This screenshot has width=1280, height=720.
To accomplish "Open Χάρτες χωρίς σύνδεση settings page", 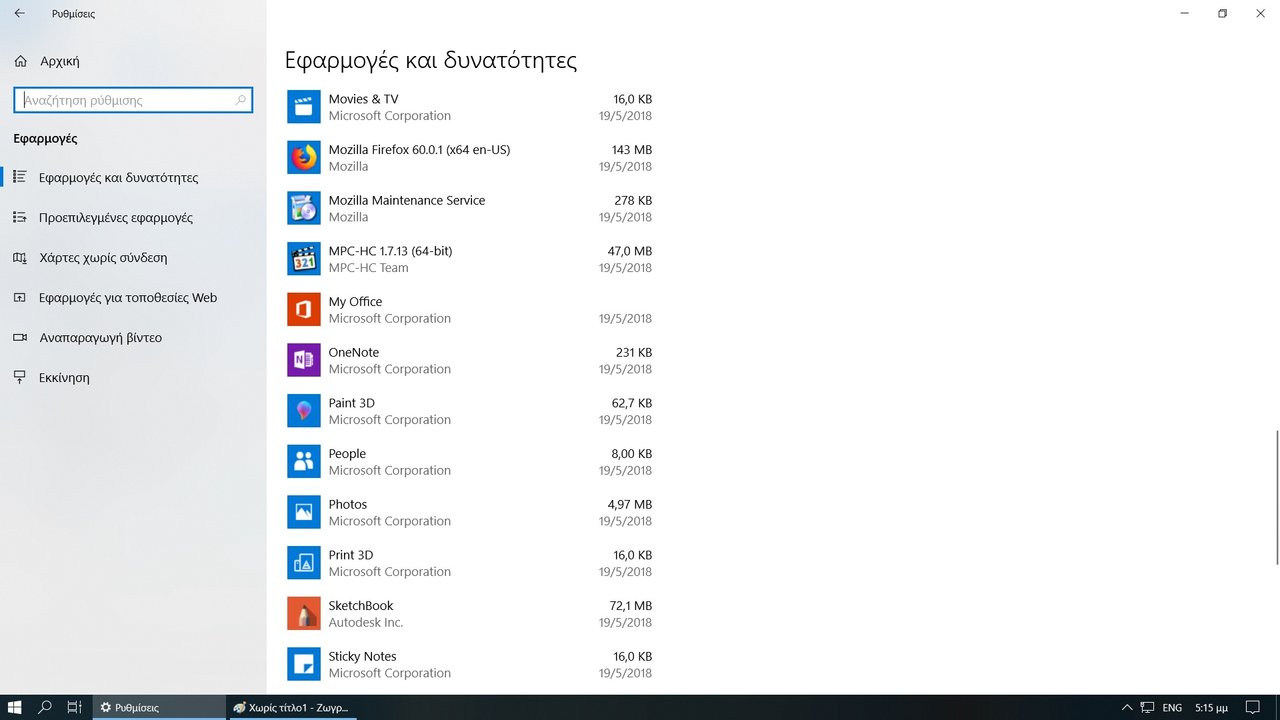I will point(133,257).
